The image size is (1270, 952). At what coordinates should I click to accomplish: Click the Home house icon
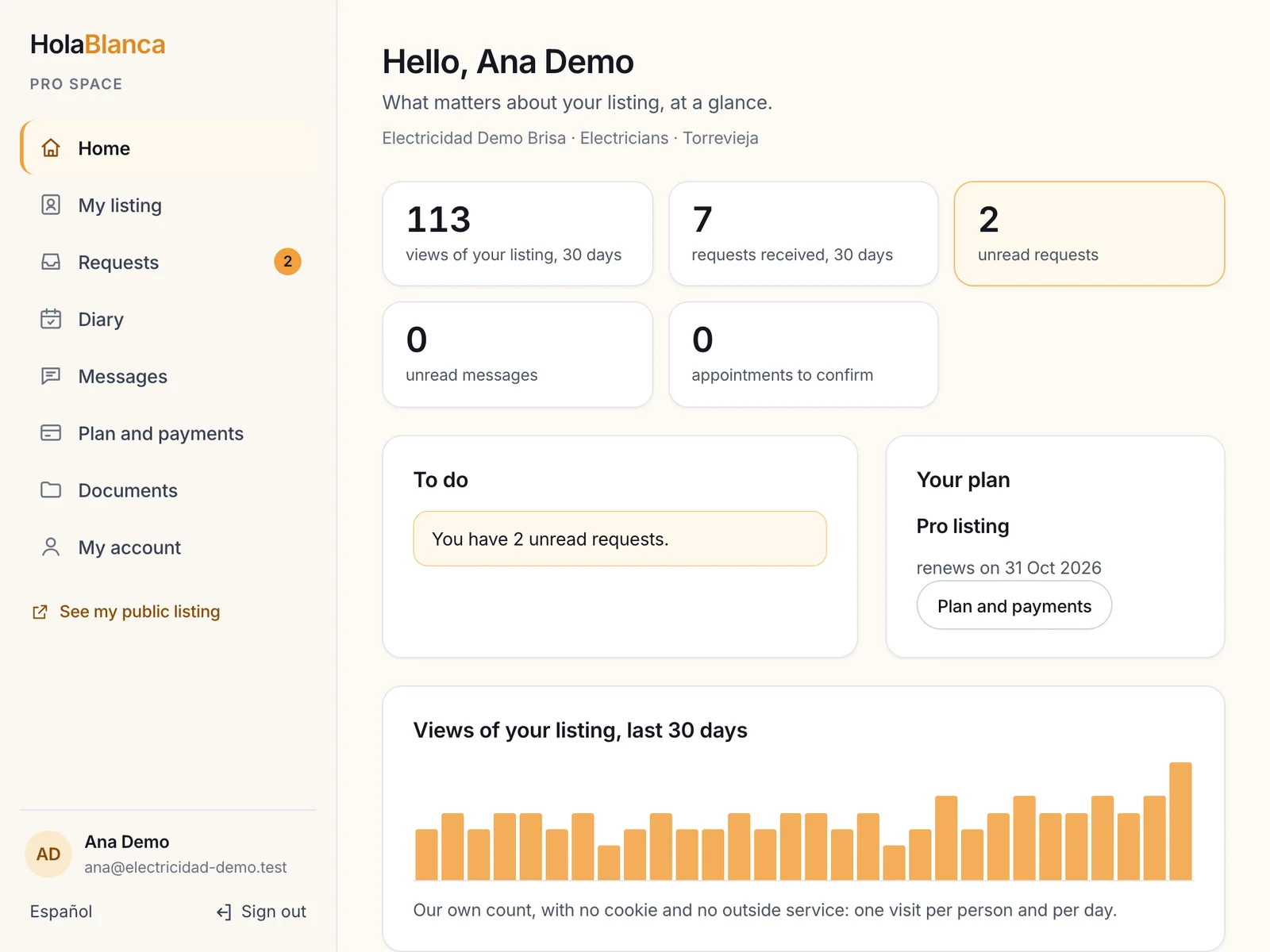(x=51, y=148)
